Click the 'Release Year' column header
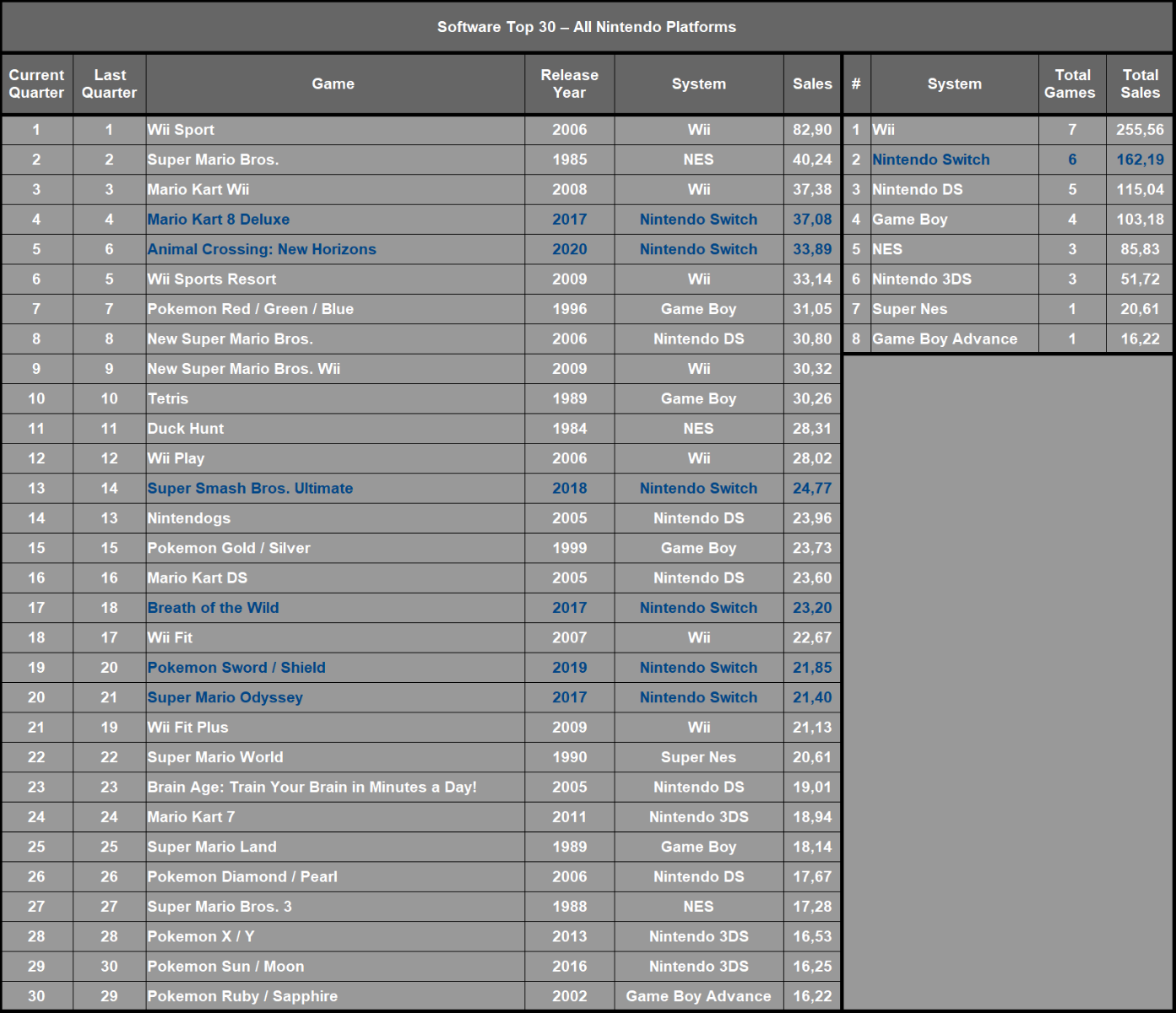This screenshot has height=1013, width=1176. [x=570, y=84]
